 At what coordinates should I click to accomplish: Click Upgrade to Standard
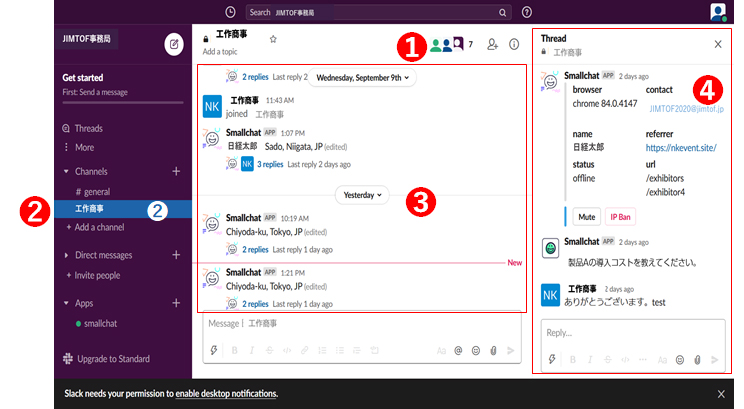[x=107, y=359]
